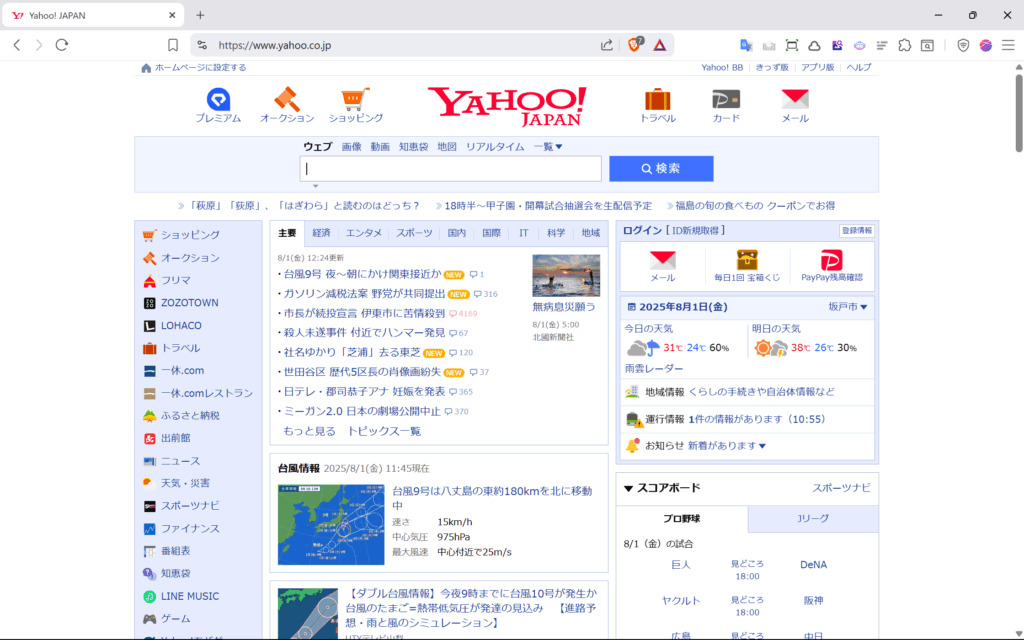Expand search options arrow below search box
The height and width of the screenshot is (640, 1024).
315,186
